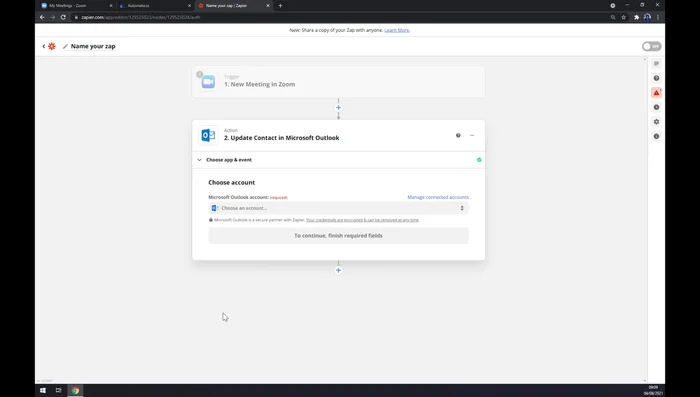
Task: Close the My Meetings - Zoom tab
Action: tap(111, 6)
